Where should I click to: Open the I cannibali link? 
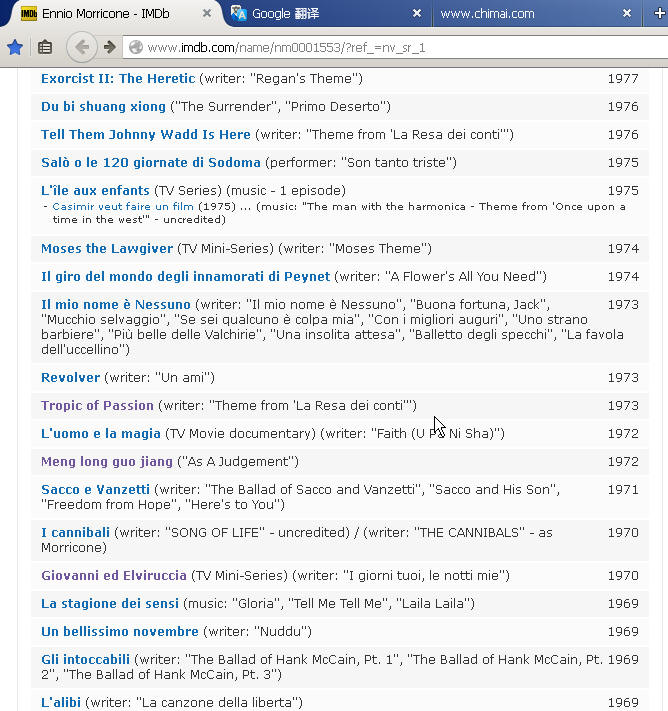click(x=75, y=532)
